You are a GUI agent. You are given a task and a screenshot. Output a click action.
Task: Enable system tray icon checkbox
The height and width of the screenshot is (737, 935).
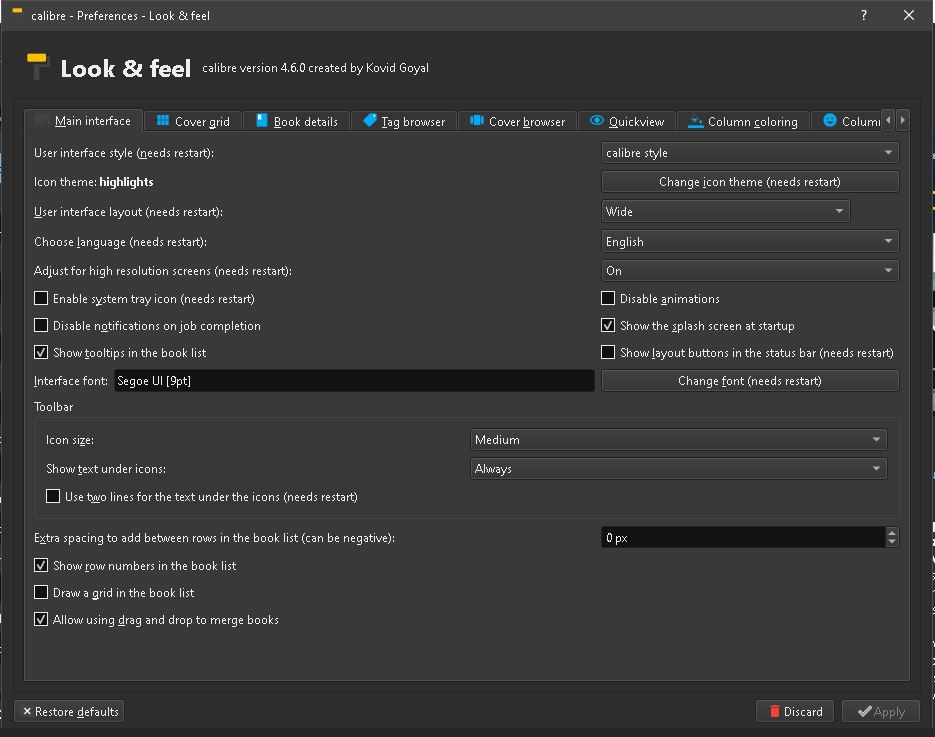41,298
